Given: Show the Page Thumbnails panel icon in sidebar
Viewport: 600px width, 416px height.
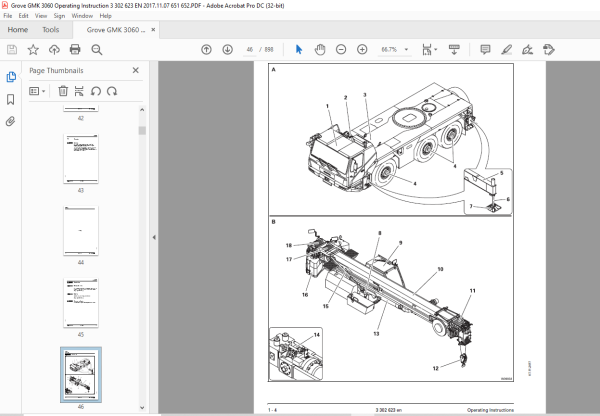Looking at the screenshot, I should click(11, 77).
